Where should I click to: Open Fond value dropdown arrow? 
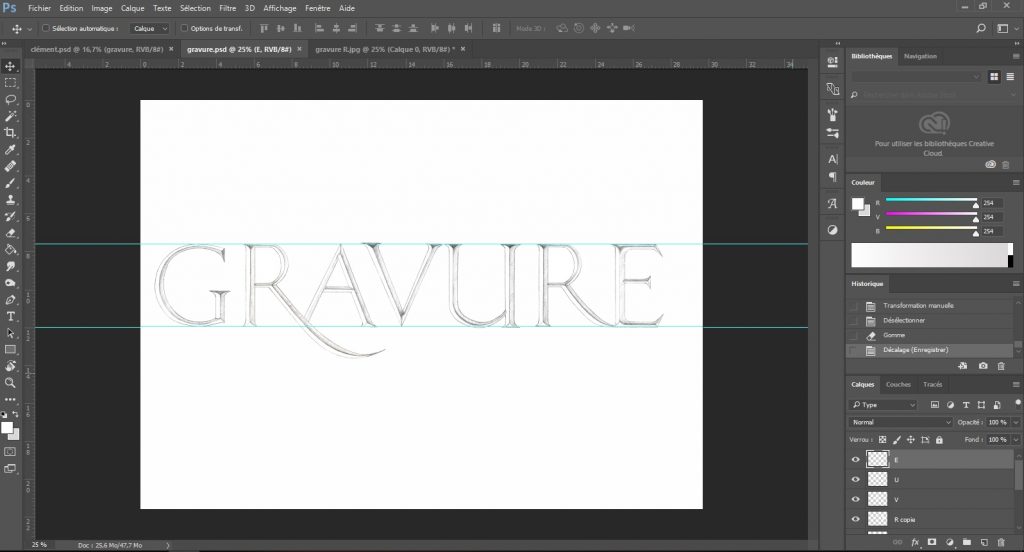(1015, 440)
